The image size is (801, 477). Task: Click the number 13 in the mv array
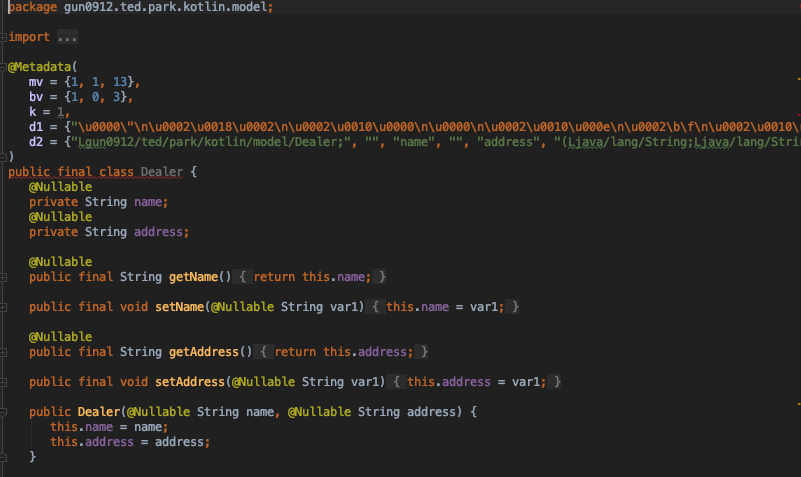120,82
